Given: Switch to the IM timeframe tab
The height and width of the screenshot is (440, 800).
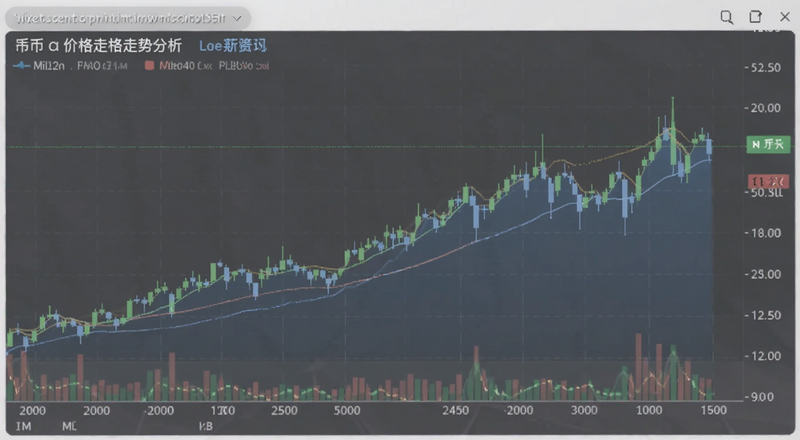Looking at the screenshot, I should pos(23,426).
